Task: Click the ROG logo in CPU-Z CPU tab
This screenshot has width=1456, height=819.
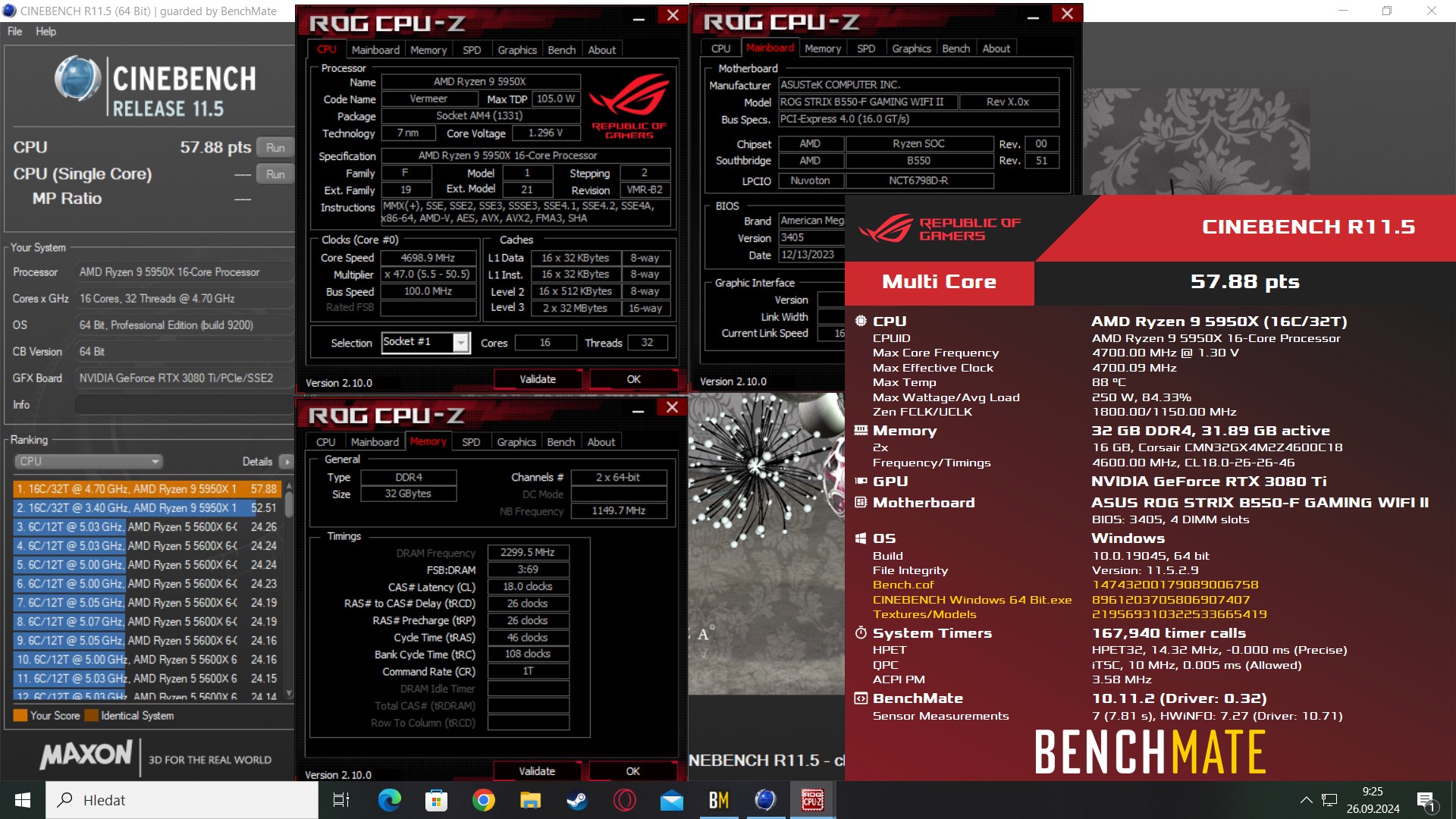Action: click(x=629, y=106)
